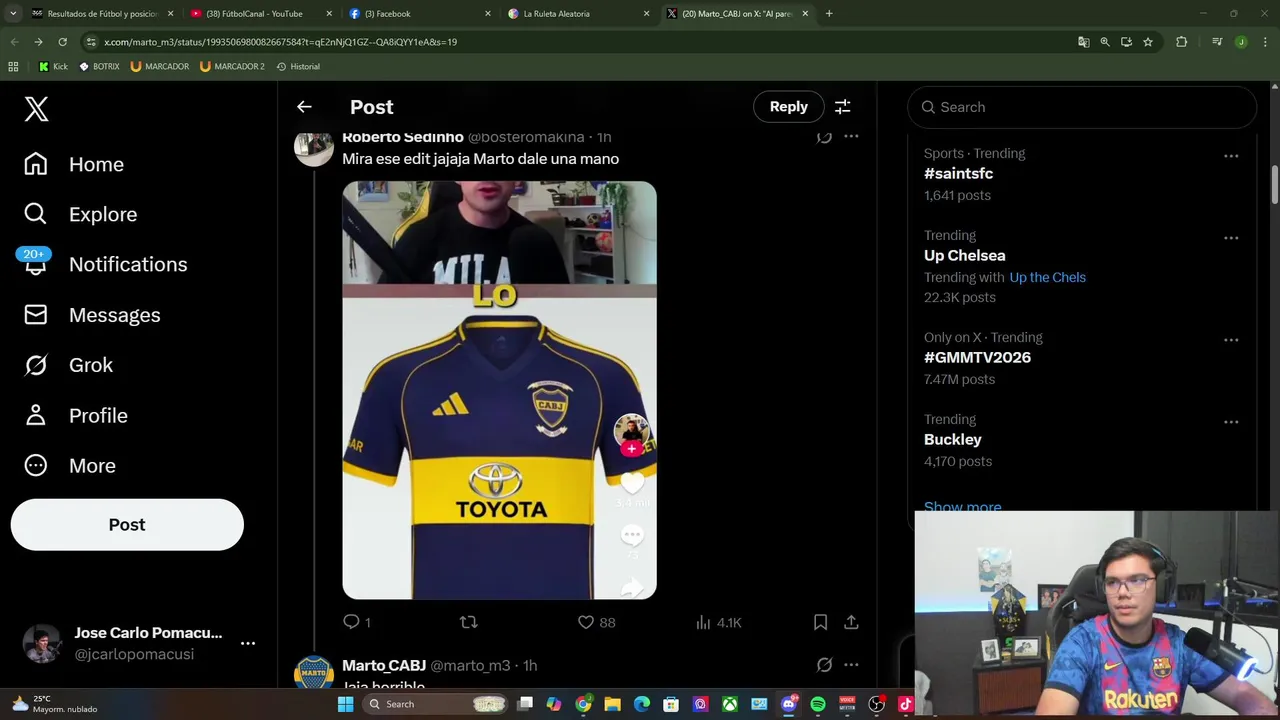Open the #saintsfc trending topic

pyautogui.click(x=958, y=173)
